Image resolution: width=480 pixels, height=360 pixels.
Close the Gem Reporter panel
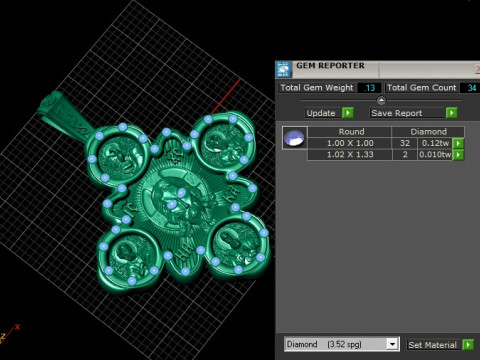[x=477, y=69]
